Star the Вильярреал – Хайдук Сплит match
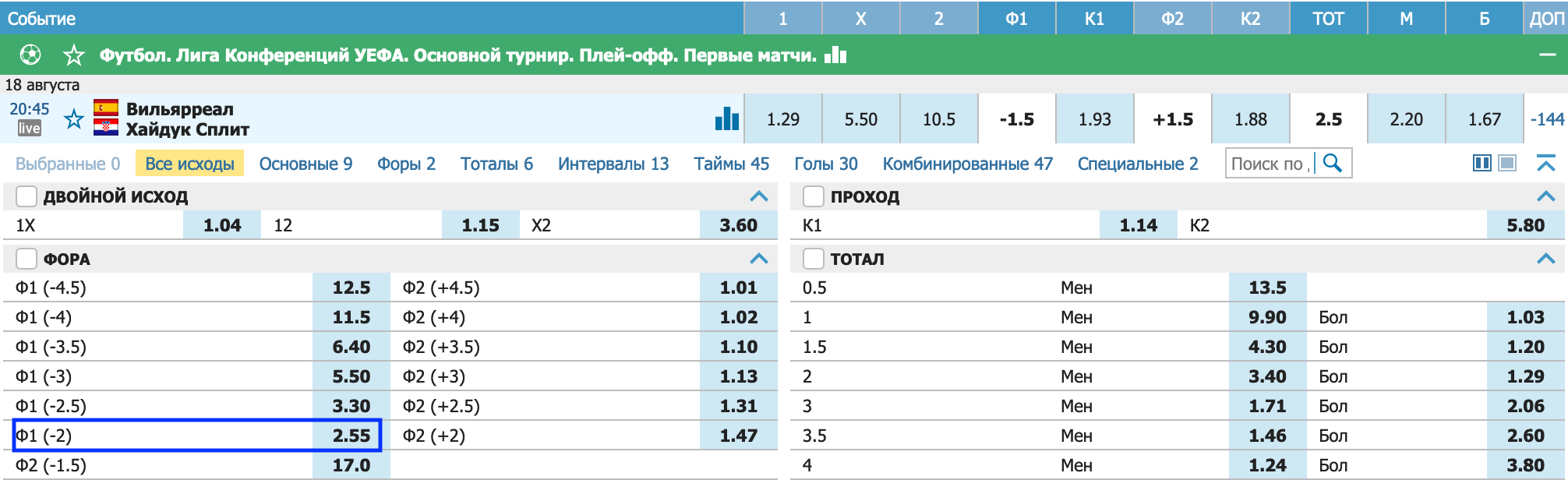1568x480 pixels. point(74,119)
